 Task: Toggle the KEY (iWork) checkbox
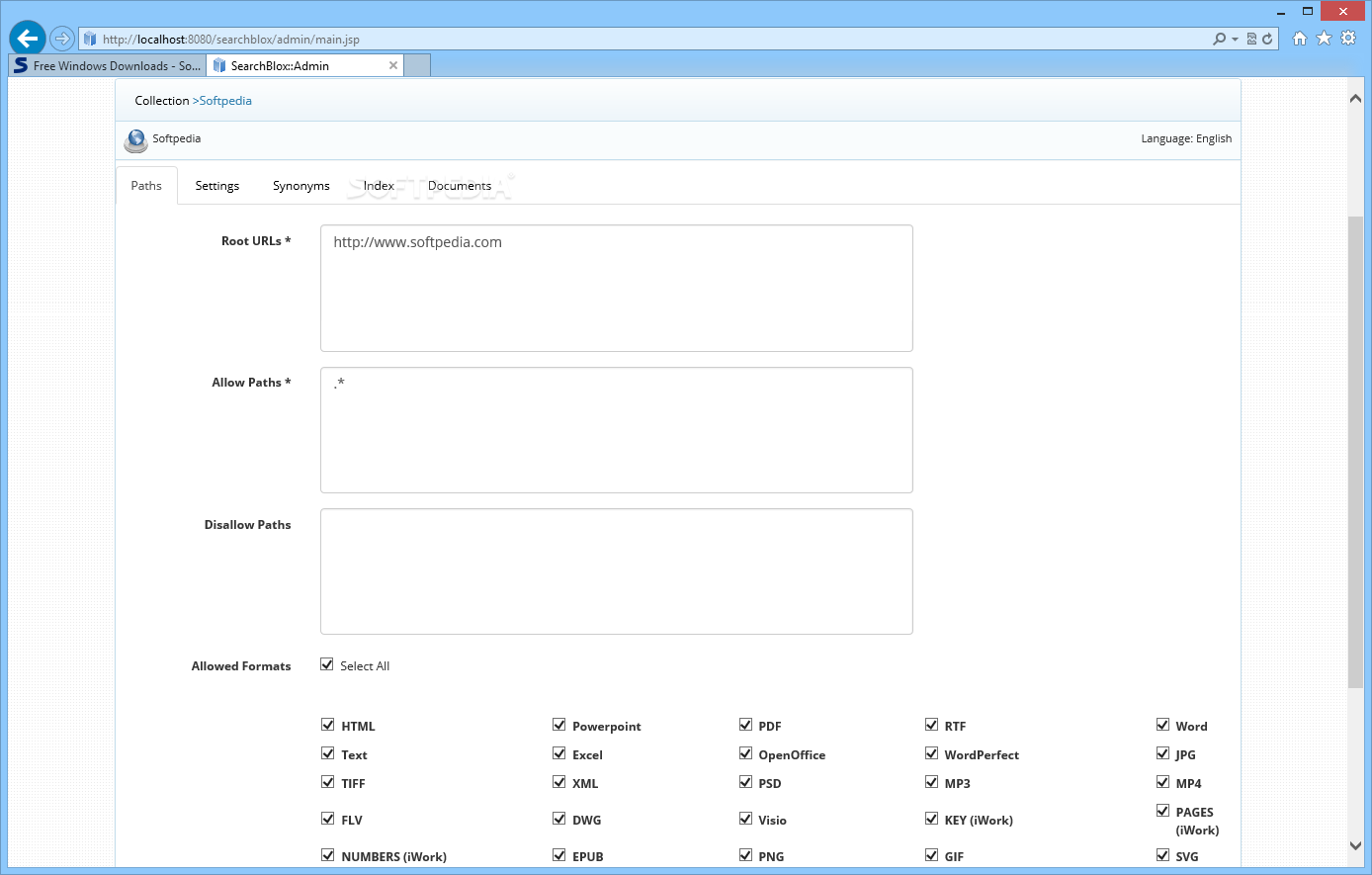point(931,819)
